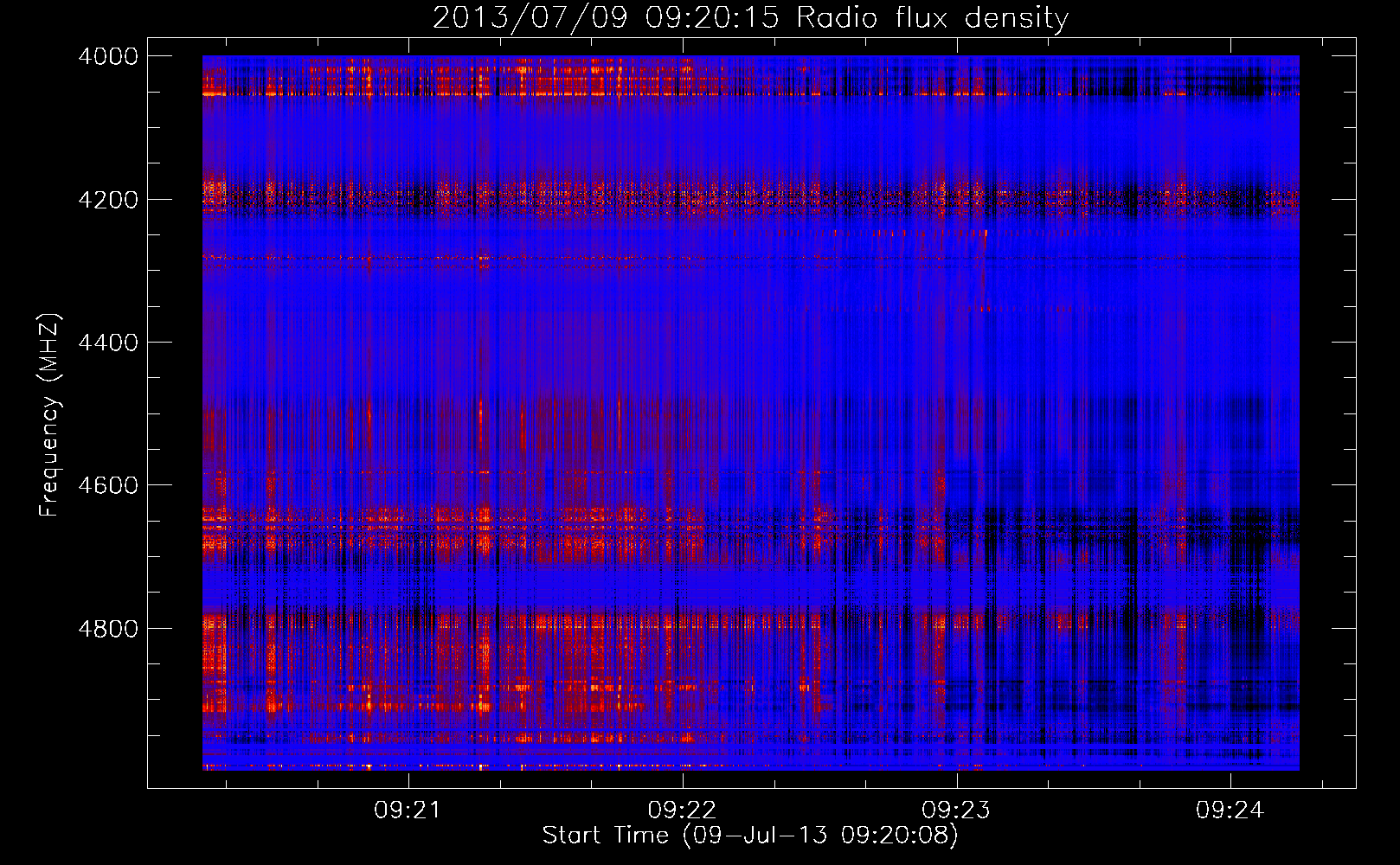Click the plot title '2013/07/09 09:20:15 Radio flux density'
Screen dimensions: 1400x865
pos(750,18)
